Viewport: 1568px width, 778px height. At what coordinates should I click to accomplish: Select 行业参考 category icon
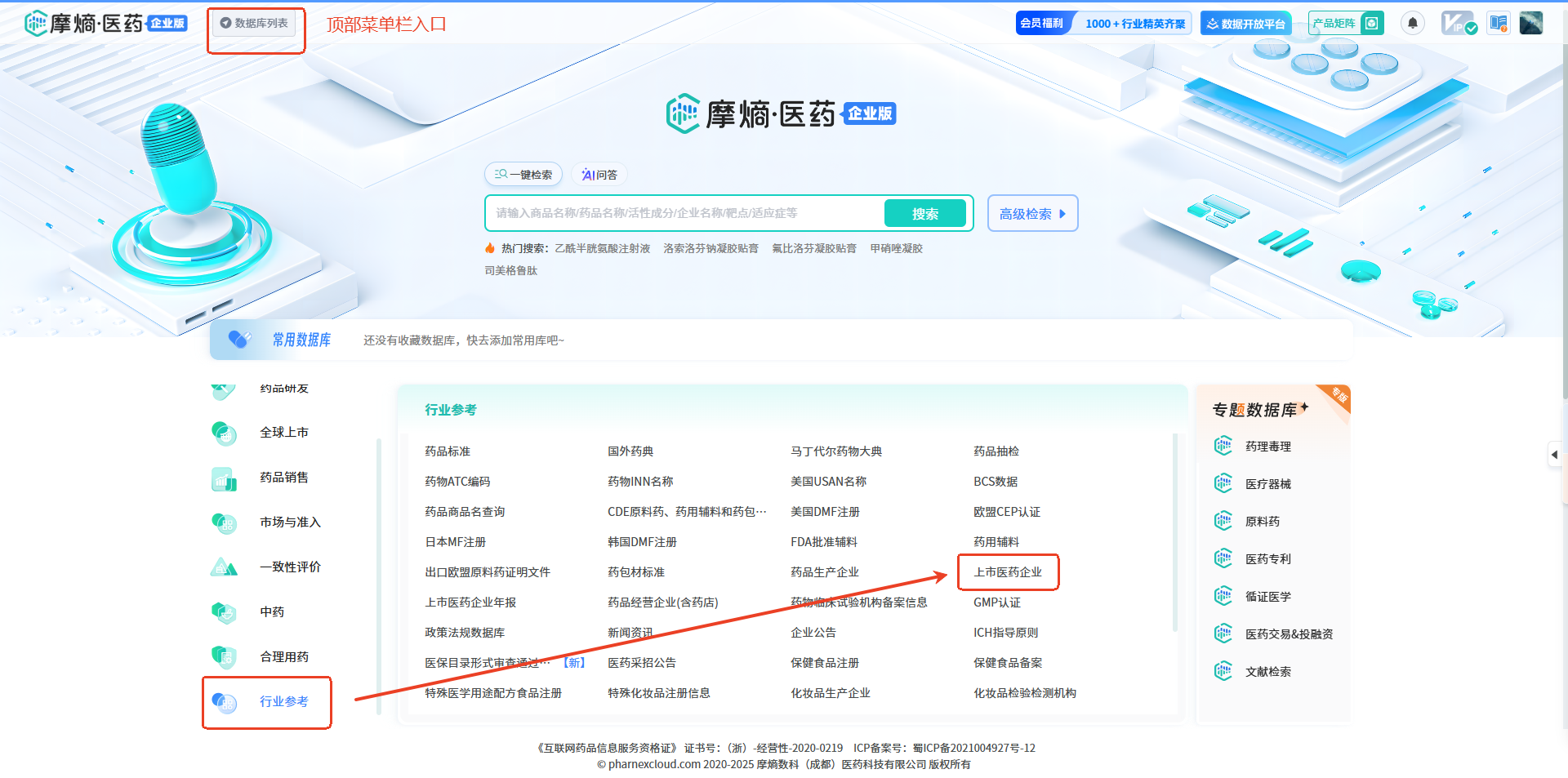pos(224,702)
